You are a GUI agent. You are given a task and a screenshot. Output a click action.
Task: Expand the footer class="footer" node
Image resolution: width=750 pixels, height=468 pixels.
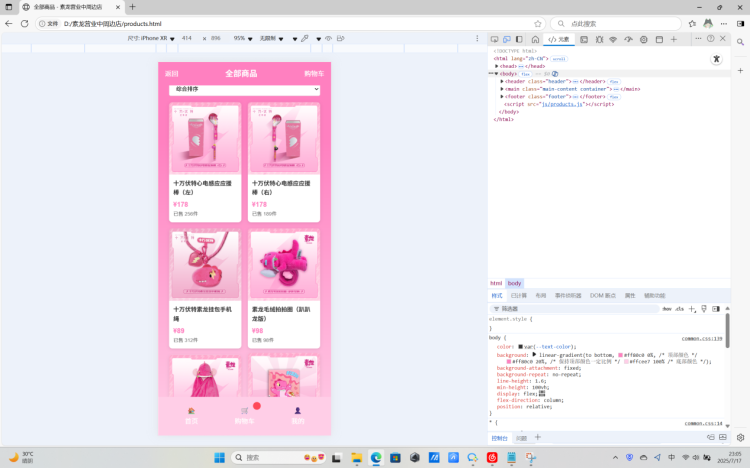(502, 97)
